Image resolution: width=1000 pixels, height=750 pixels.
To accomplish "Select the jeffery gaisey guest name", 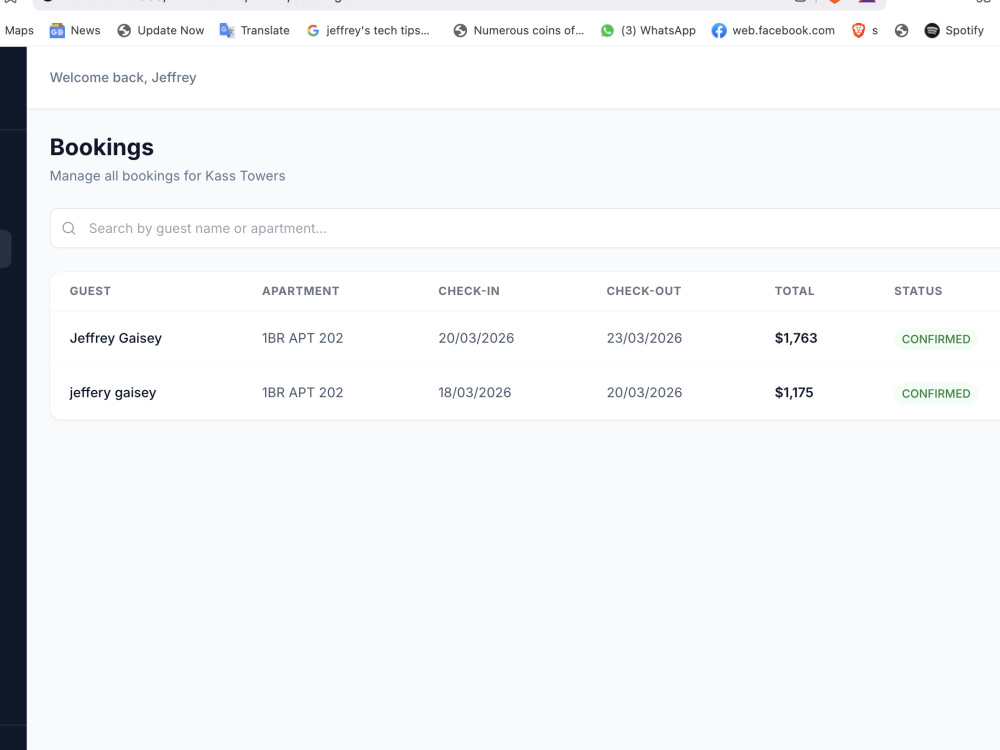I will click(113, 393).
